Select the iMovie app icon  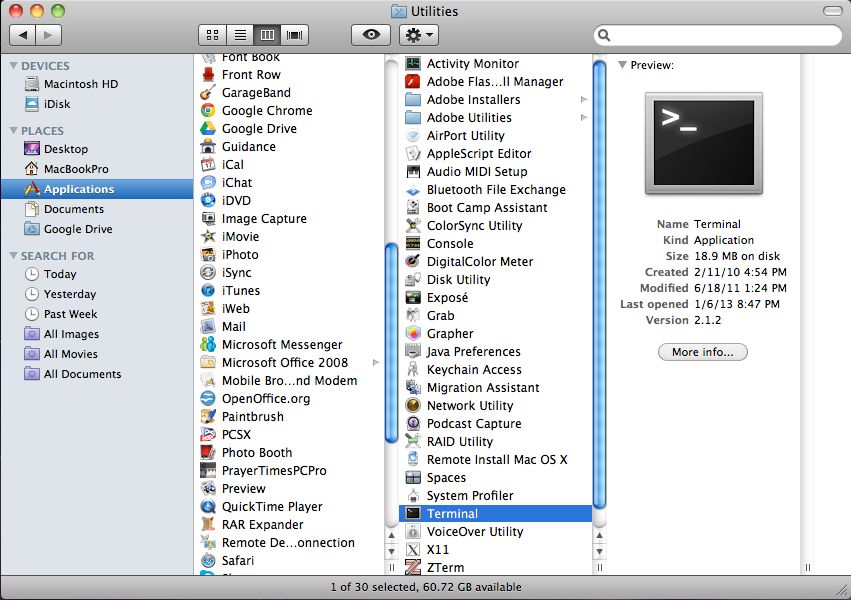pyautogui.click(x=208, y=237)
